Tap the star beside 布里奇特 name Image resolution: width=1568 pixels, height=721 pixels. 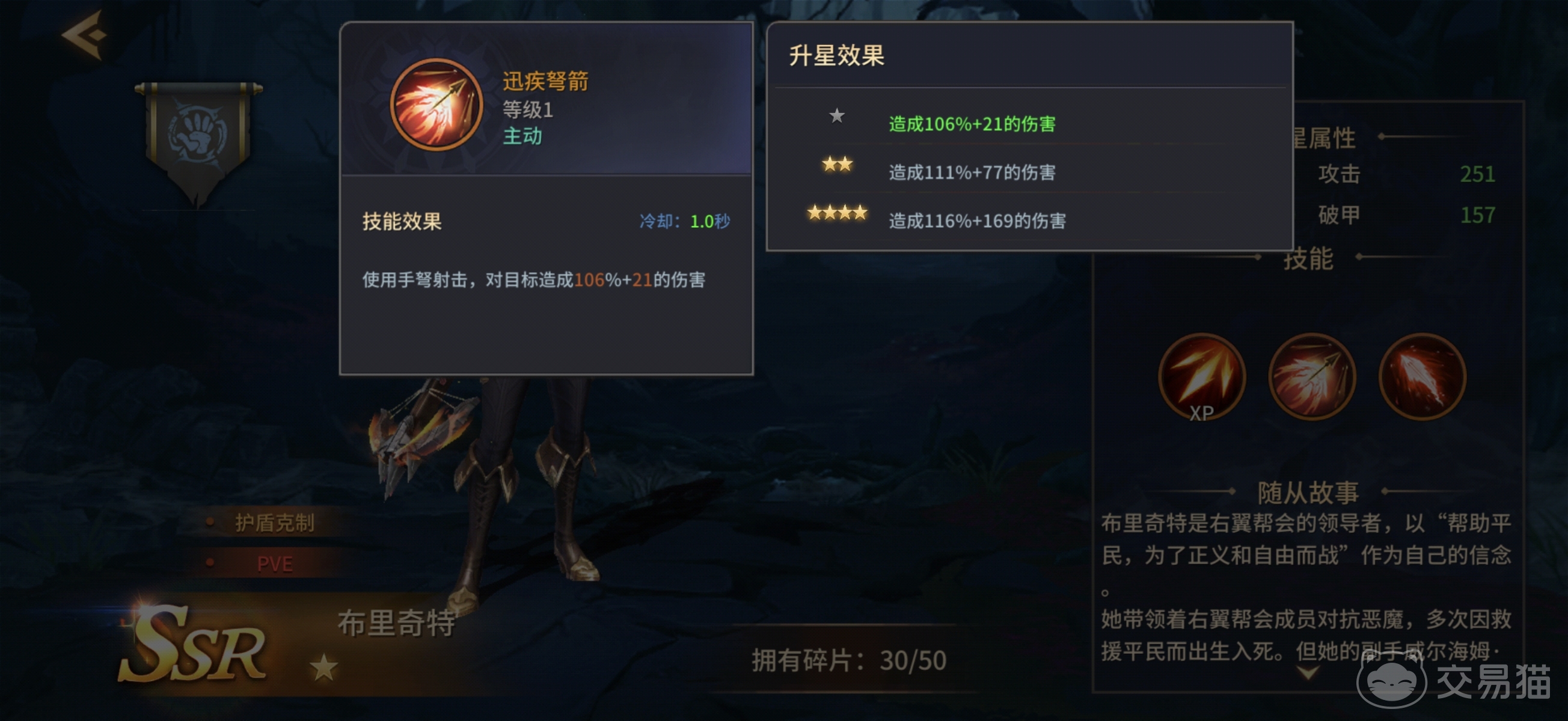[x=323, y=668]
